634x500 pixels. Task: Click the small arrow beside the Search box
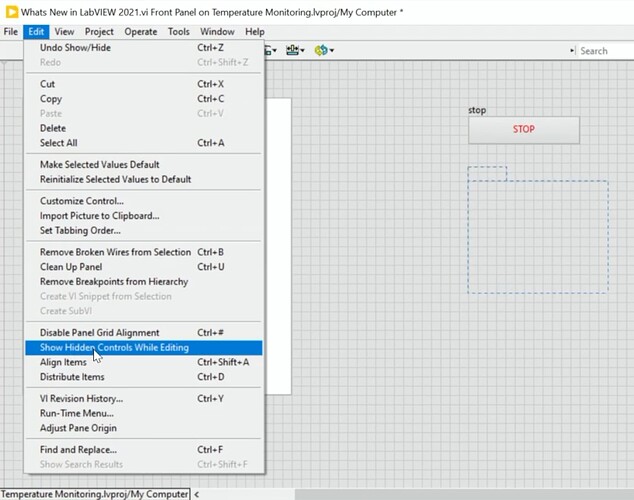tap(572, 51)
